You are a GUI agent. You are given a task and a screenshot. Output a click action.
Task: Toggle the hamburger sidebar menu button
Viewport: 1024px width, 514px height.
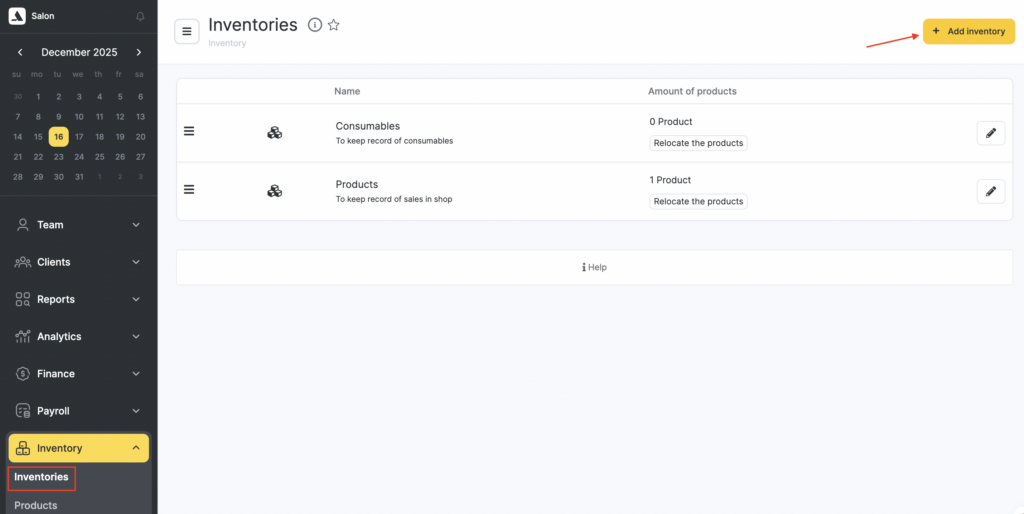point(187,32)
